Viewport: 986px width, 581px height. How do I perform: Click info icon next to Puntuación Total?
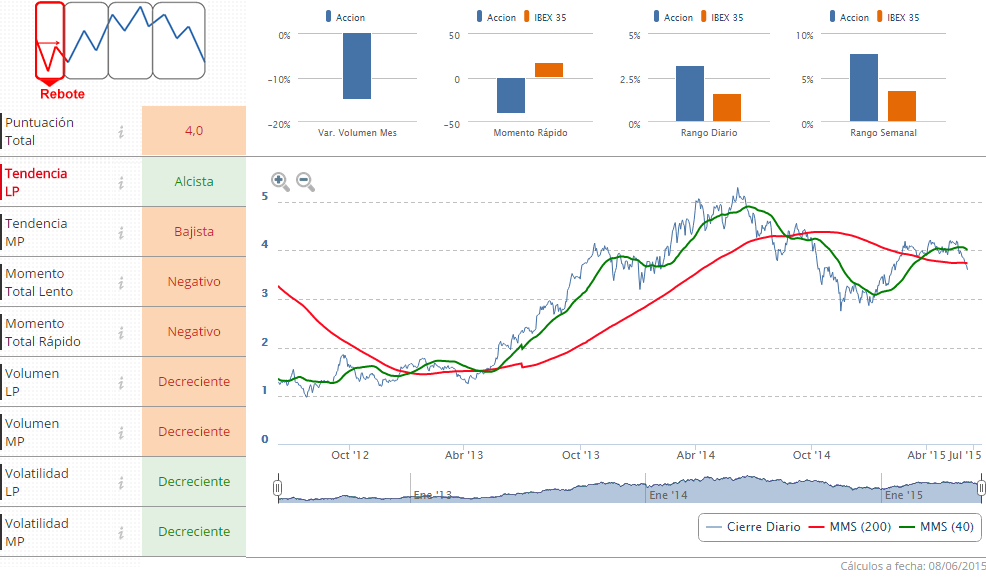121,132
